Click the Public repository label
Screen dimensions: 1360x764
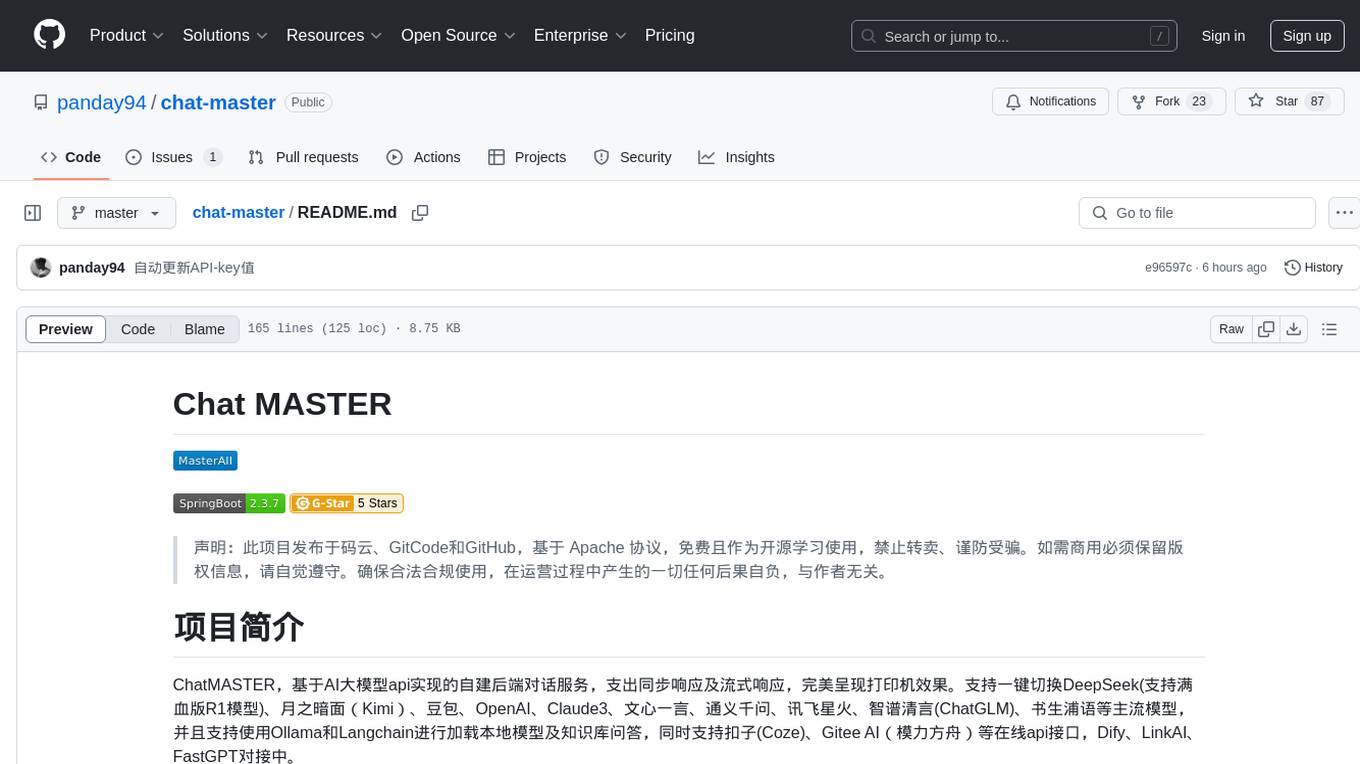coord(308,102)
